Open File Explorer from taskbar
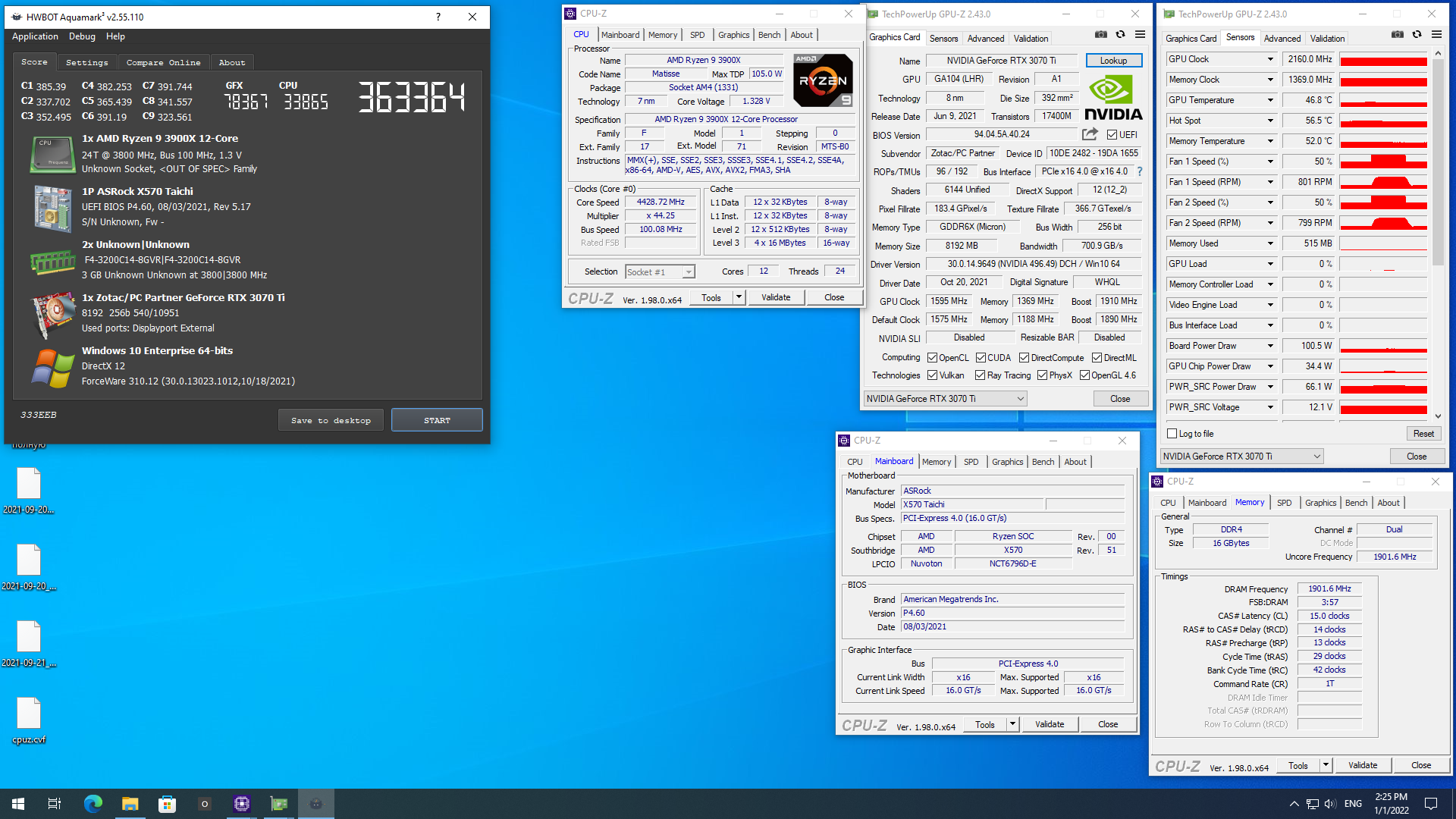 click(x=130, y=804)
